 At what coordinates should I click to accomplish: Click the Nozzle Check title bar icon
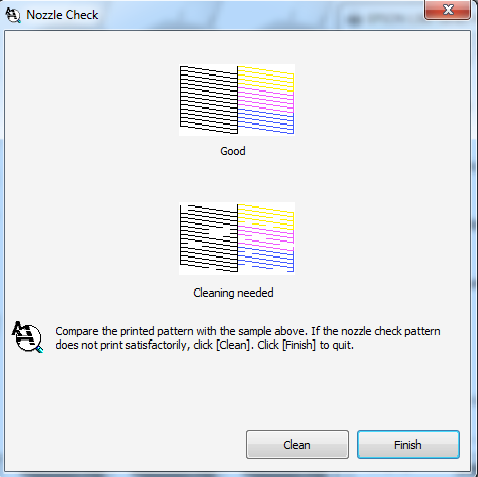pyautogui.click(x=13, y=15)
